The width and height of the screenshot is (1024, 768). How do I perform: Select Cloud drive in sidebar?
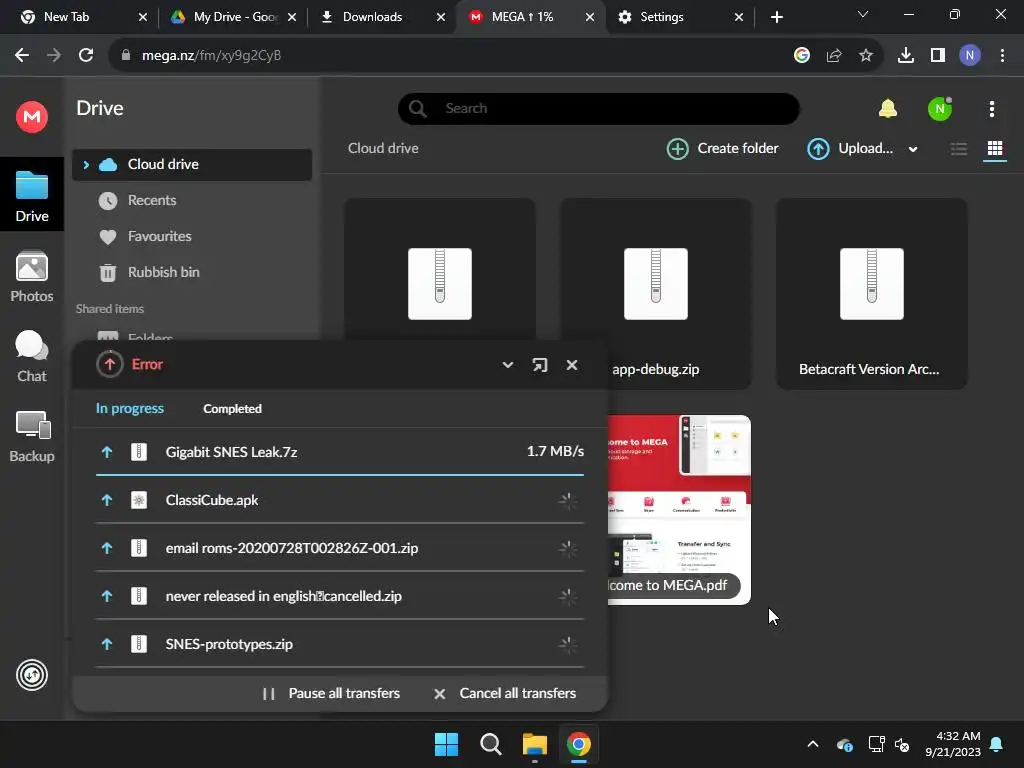coord(192,165)
